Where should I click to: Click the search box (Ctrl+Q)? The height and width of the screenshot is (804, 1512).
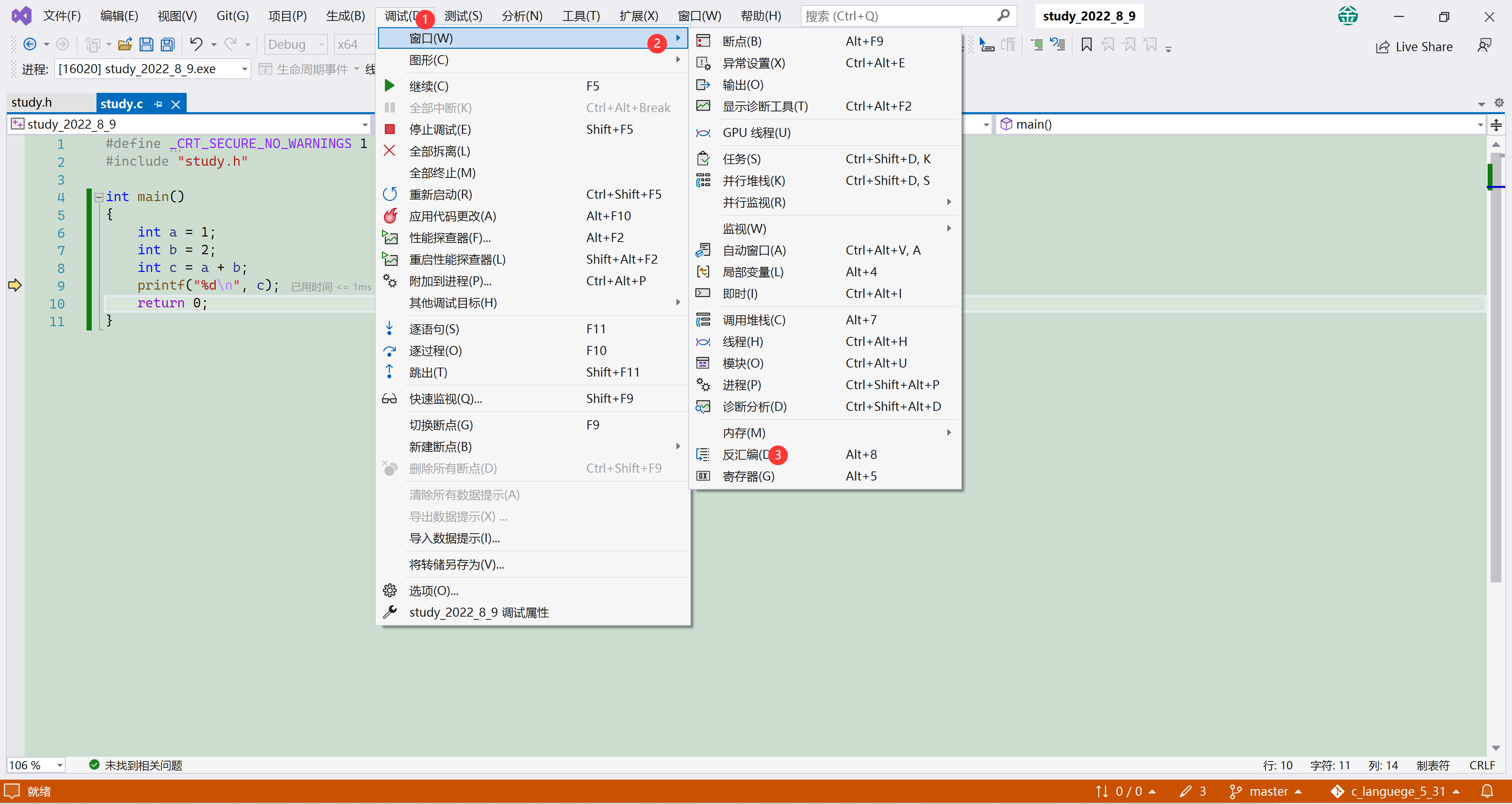pyautogui.click(x=898, y=16)
